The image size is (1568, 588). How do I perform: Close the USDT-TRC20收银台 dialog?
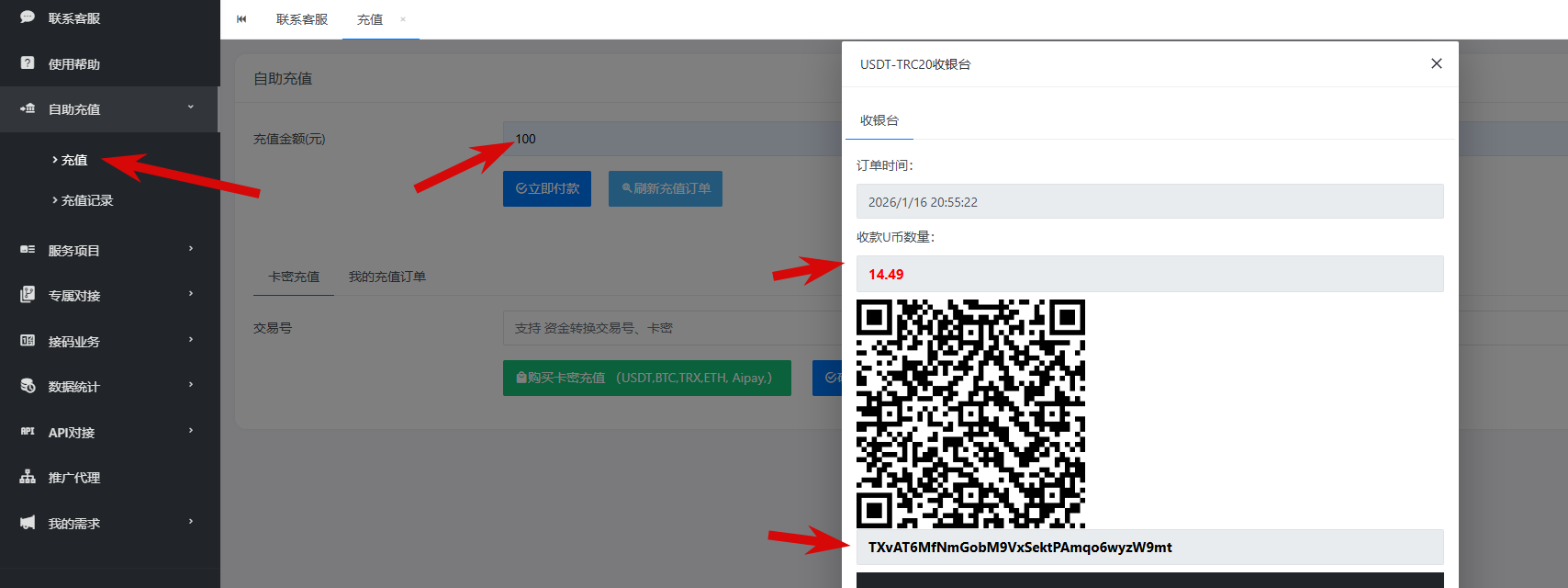click(x=1437, y=63)
